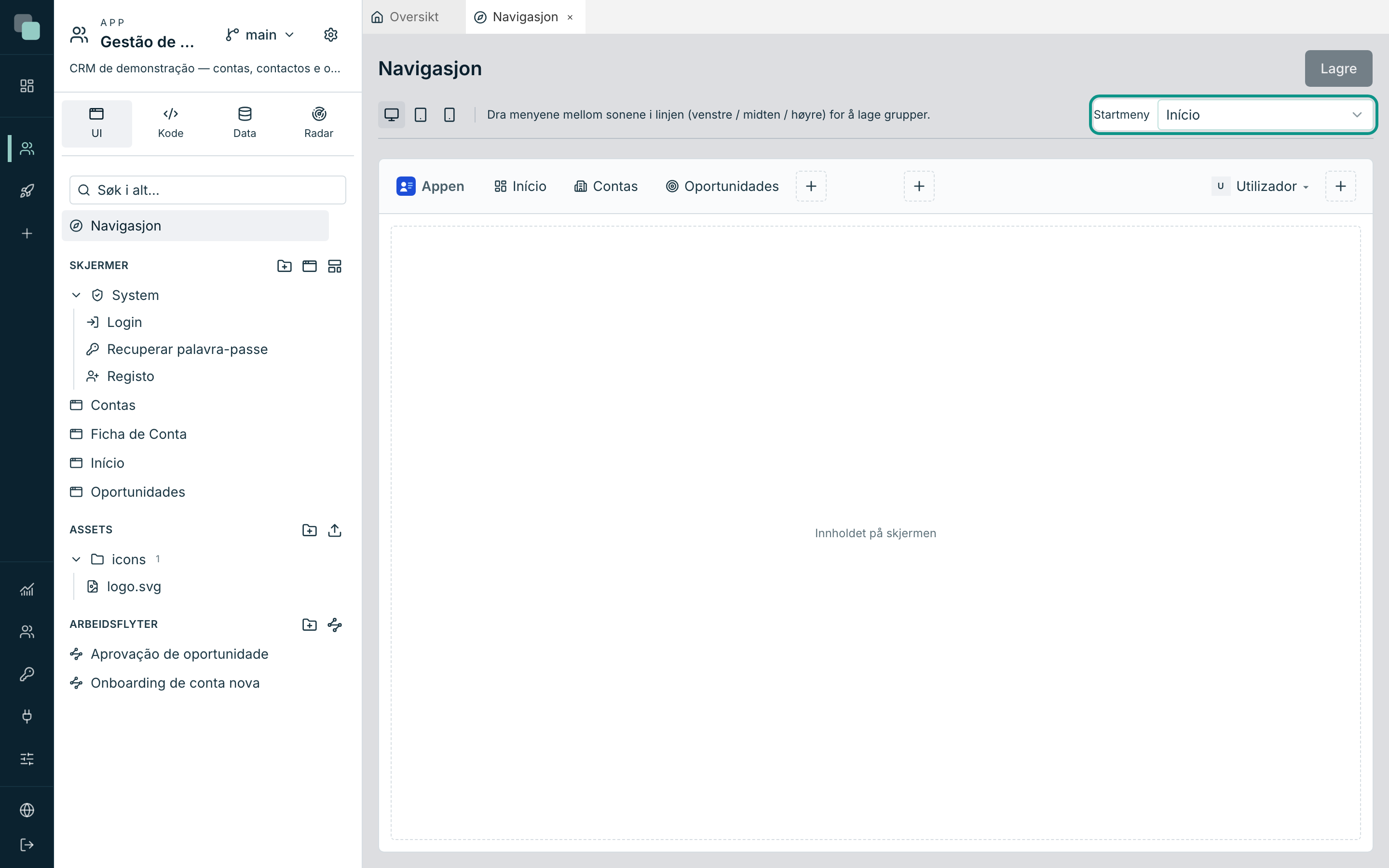Add menu item in right zone
1389x868 pixels.
click(1340, 186)
